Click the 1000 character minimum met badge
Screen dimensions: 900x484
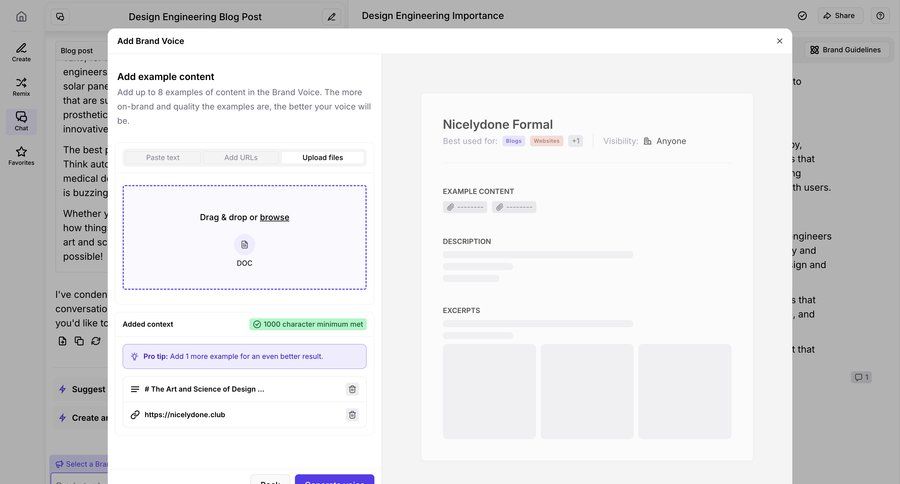tap(308, 324)
